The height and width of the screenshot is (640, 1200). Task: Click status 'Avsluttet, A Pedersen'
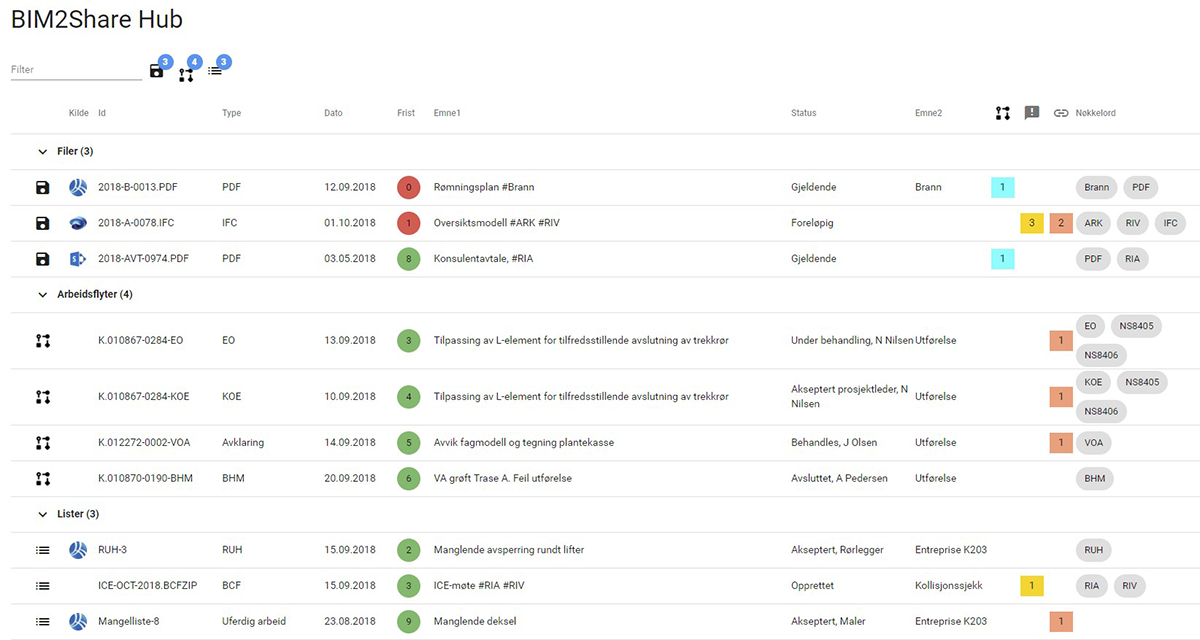point(839,478)
